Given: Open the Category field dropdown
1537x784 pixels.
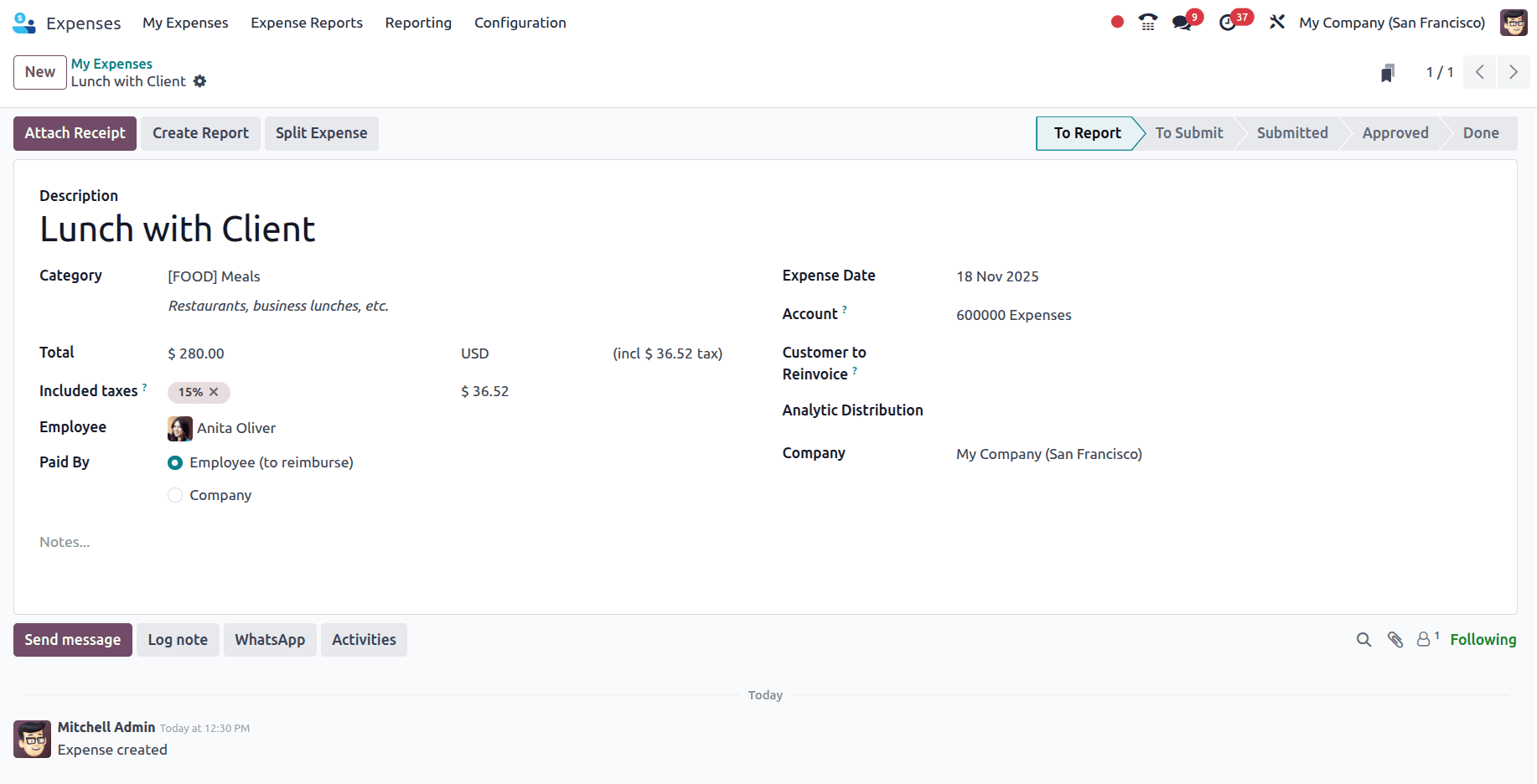Looking at the screenshot, I should click(x=214, y=276).
